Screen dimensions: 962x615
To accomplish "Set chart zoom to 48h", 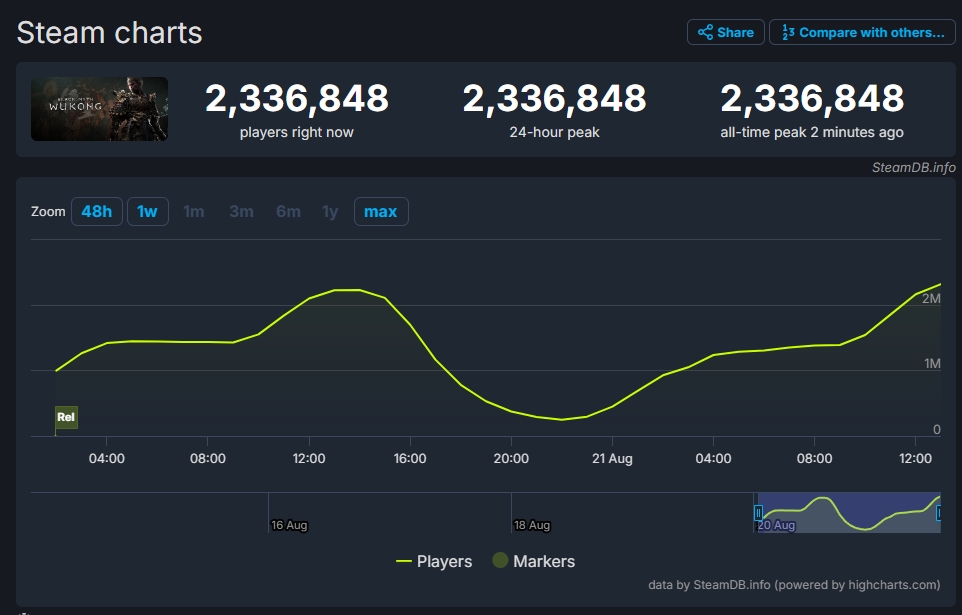I will (97, 212).
